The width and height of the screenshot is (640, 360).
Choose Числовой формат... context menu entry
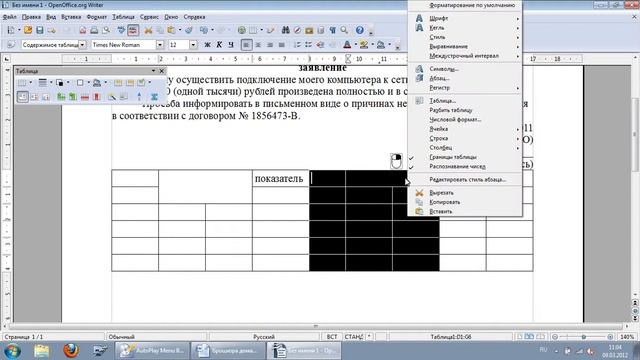click(x=465, y=120)
